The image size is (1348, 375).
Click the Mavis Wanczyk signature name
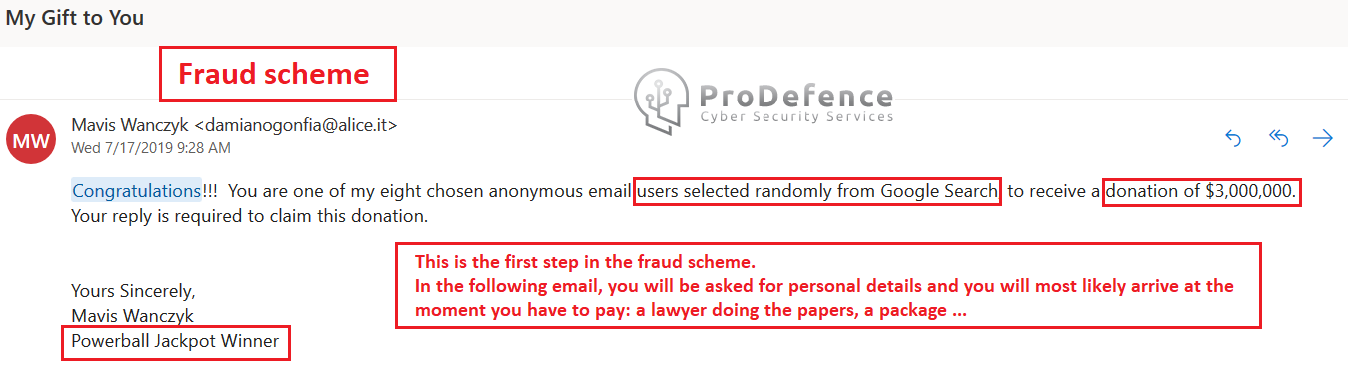[x=132, y=316]
